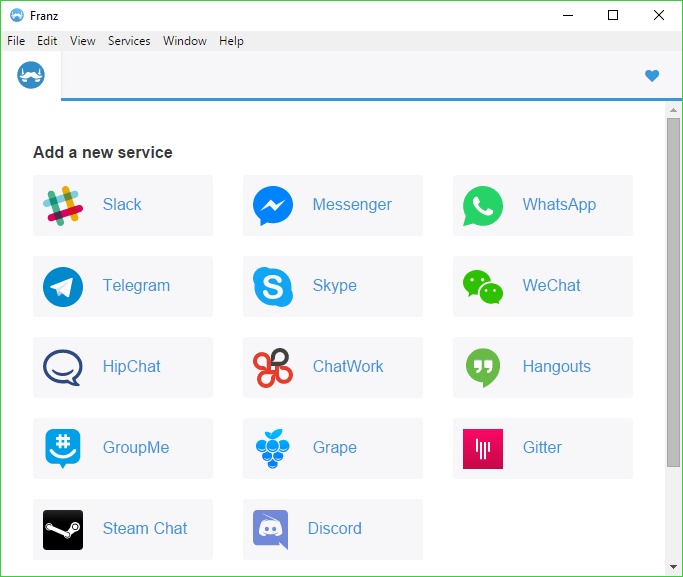
Task: Click the Slack hashtag logo icon
Action: click(63, 206)
